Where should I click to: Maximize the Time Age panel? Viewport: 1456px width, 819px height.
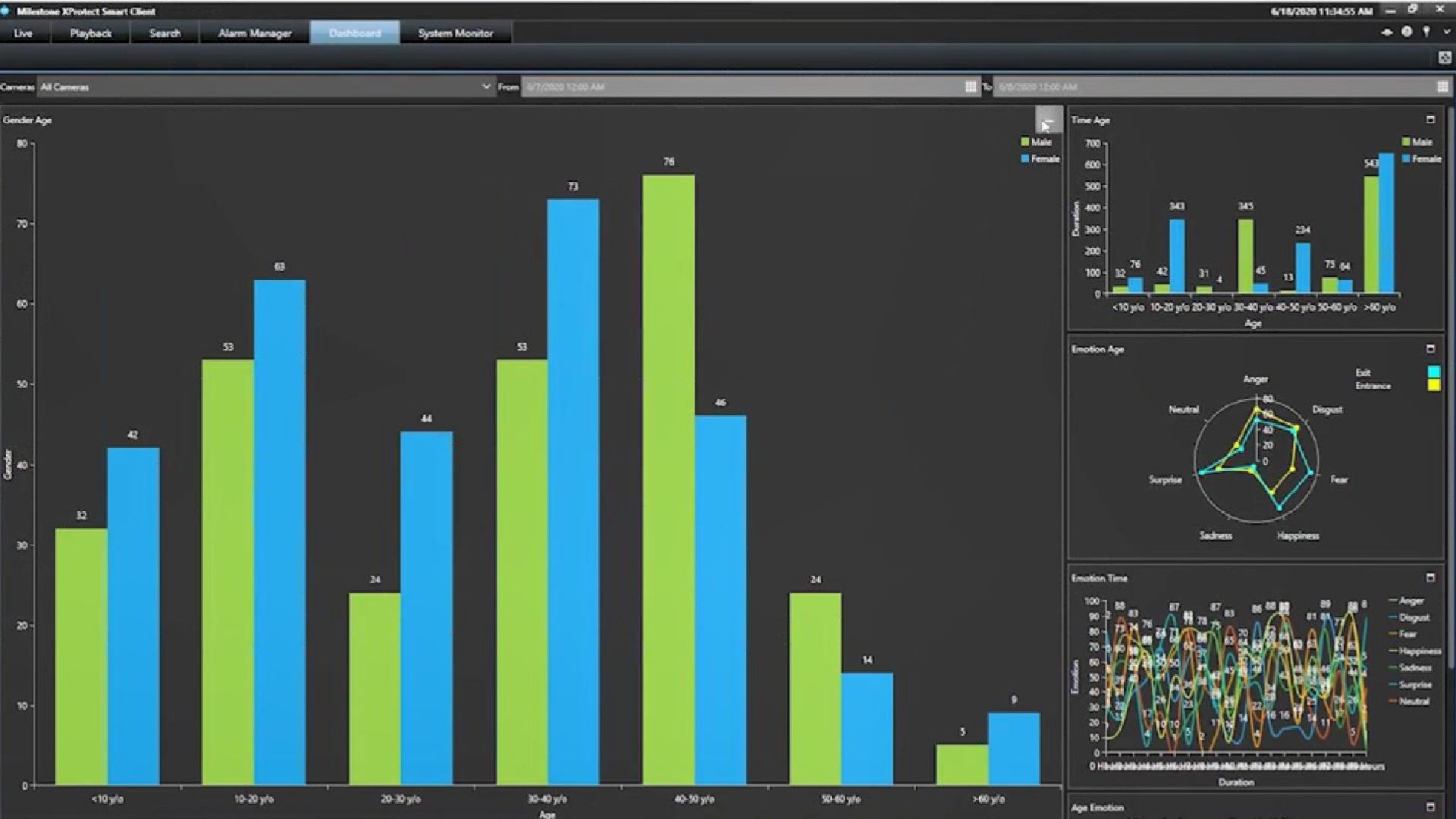(1430, 120)
